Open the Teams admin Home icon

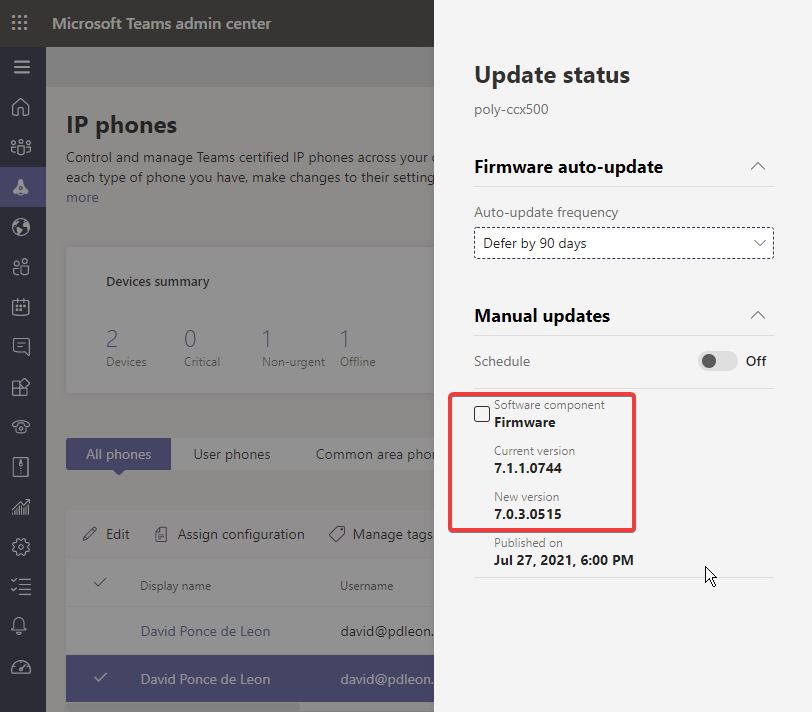[x=20, y=107]
